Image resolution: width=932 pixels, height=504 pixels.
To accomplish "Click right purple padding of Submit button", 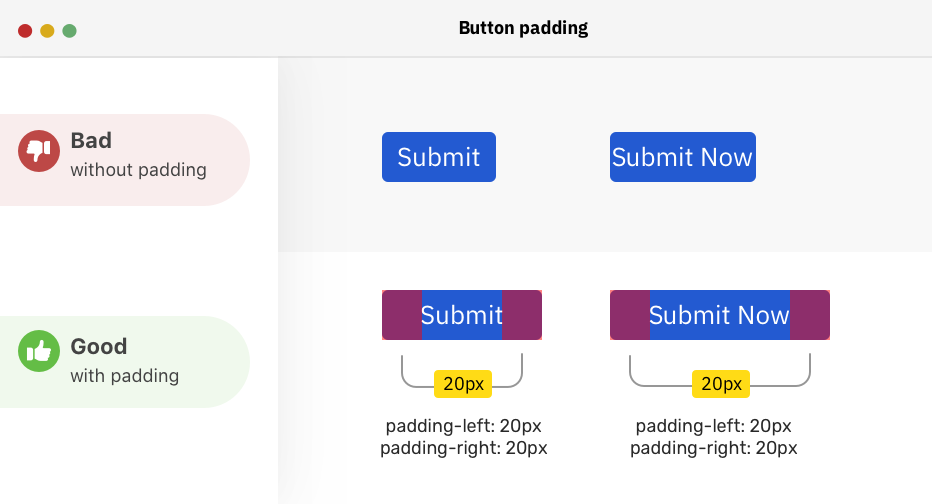I will click(x=522, y=315).
